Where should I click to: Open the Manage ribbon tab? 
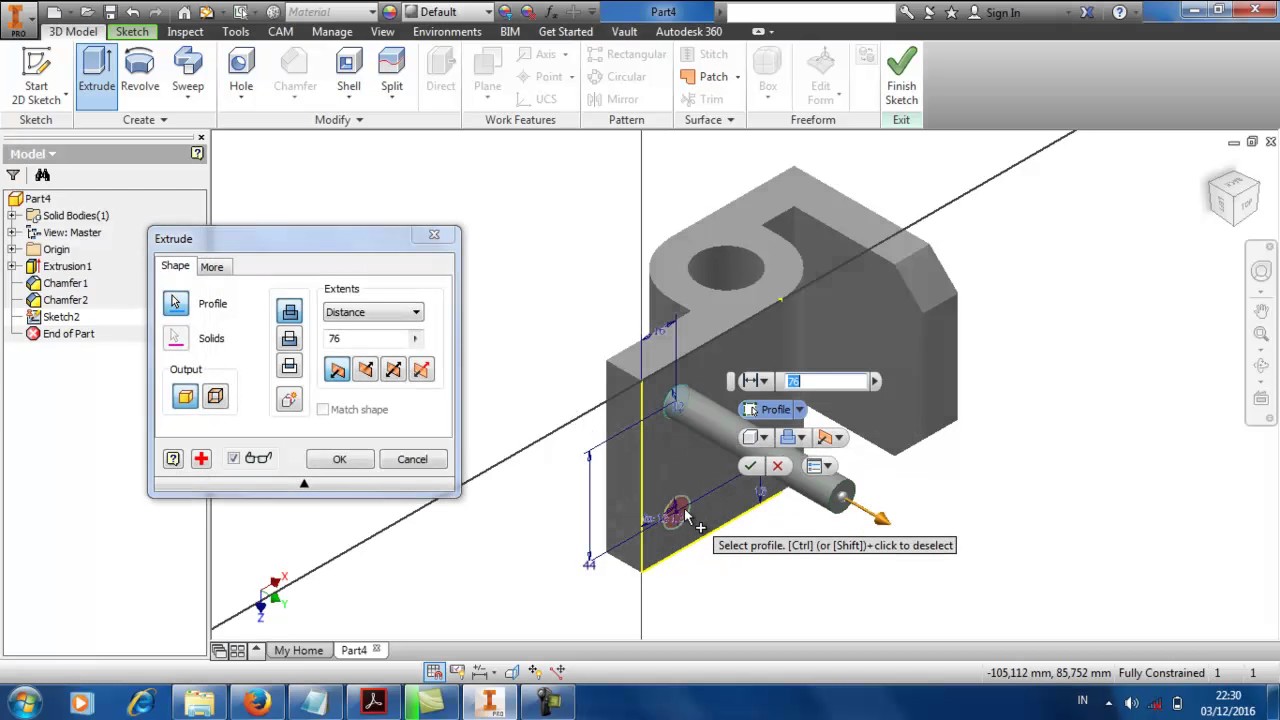click(x=332, y=31)
